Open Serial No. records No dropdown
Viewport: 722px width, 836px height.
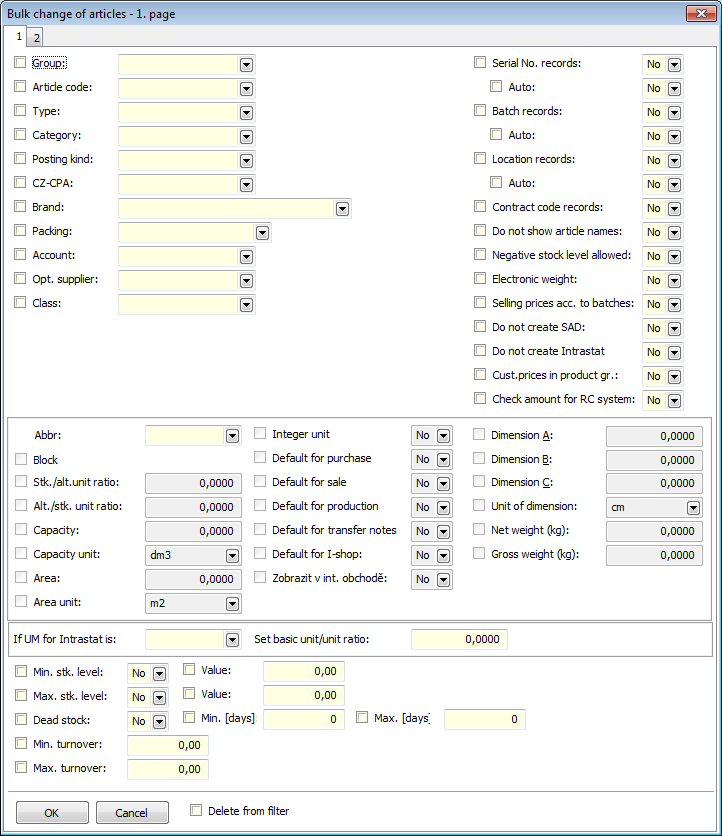(x=674, y=65)
